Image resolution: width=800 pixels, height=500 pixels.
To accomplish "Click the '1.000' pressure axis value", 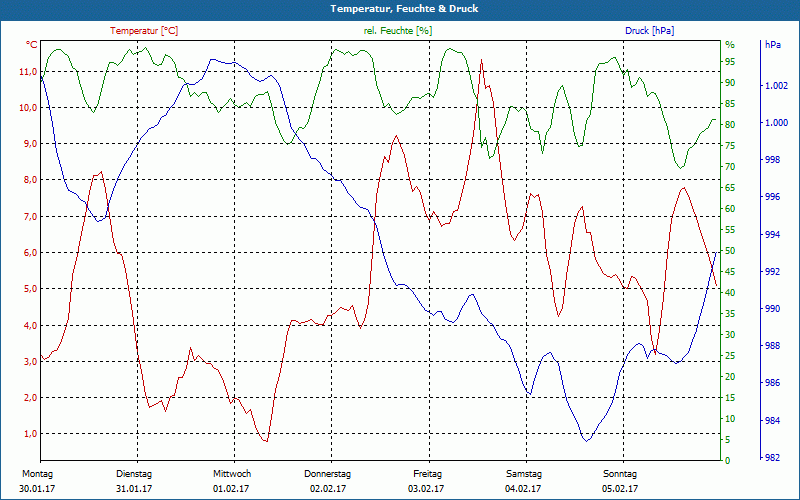I will [x=776, y=123].
